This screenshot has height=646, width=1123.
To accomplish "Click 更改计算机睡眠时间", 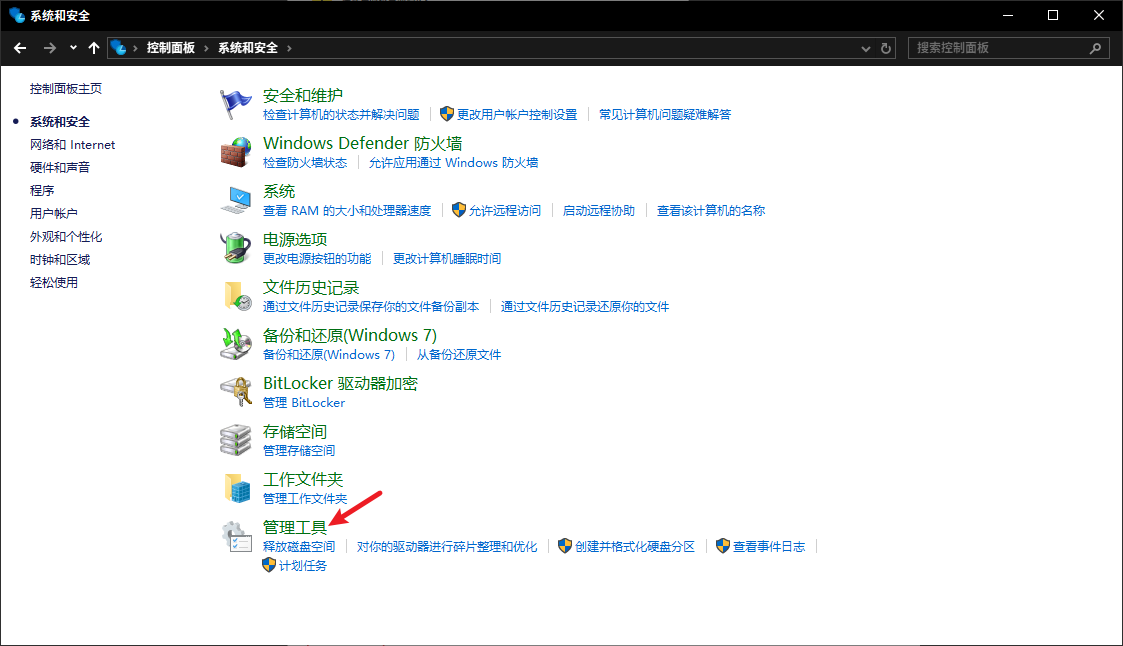I will point(447,259).
